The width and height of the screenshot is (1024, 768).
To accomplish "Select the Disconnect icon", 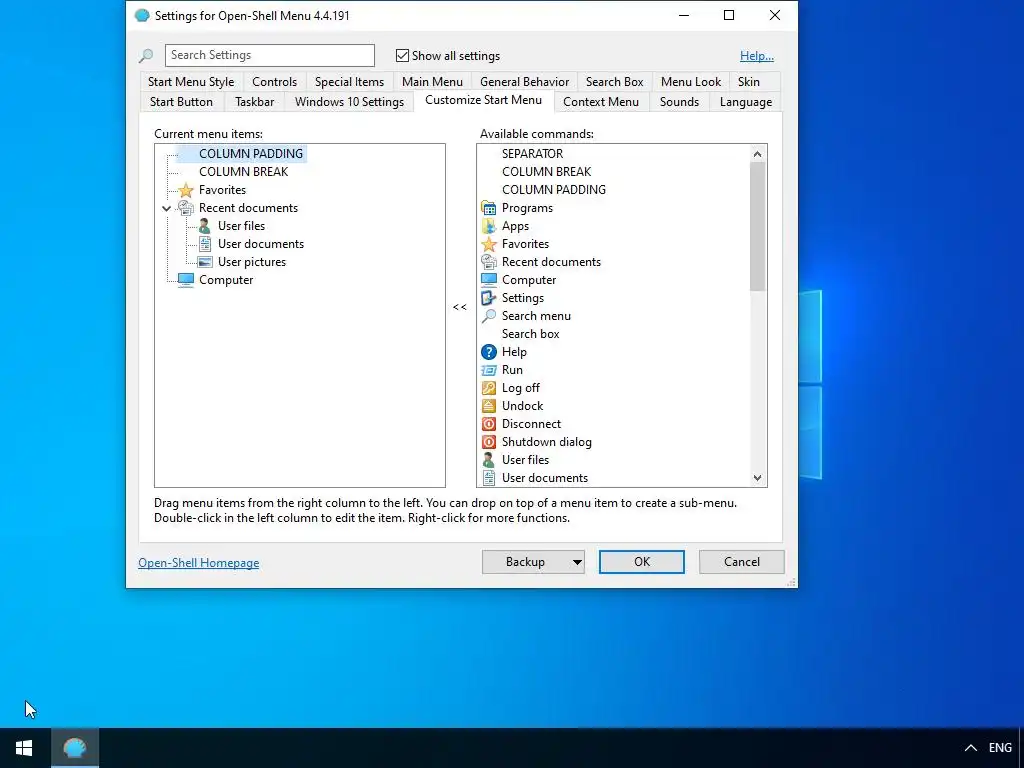I will pos(488,424).
